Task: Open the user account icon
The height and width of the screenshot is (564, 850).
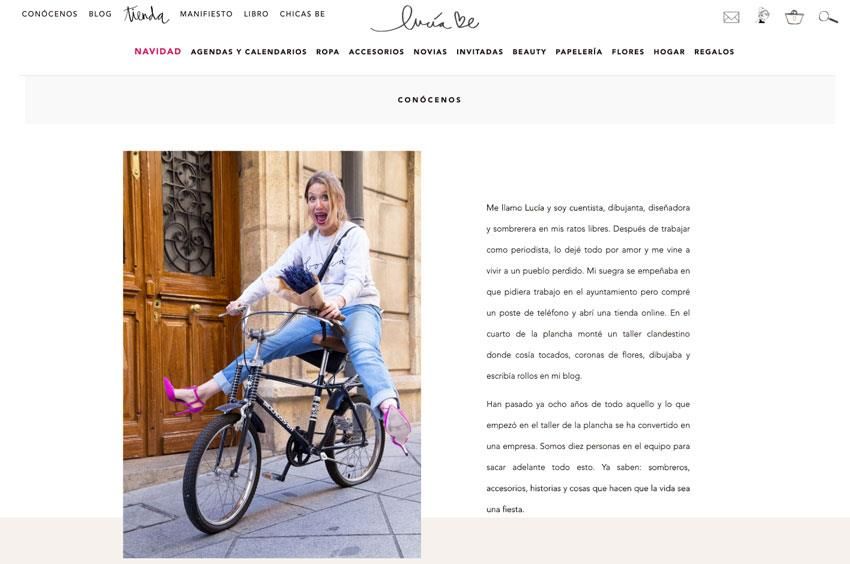Action: (763, 16)
